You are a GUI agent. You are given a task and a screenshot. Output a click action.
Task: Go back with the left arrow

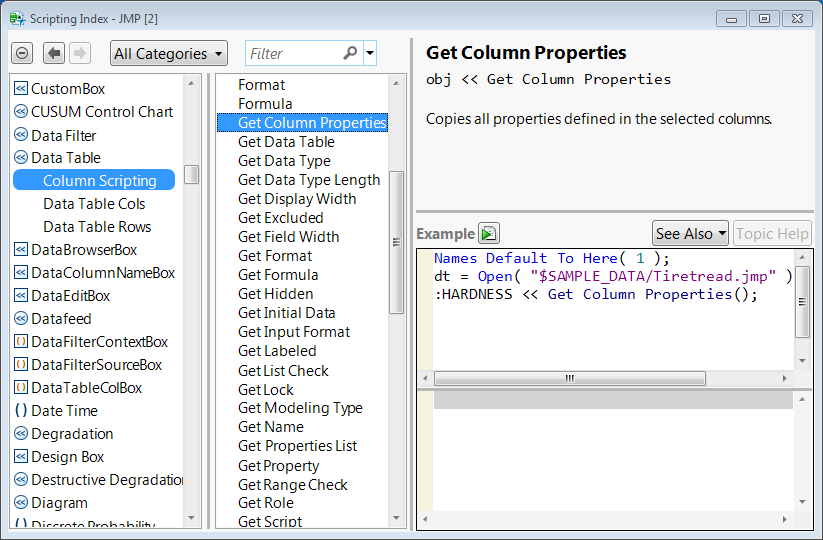pos(55,53)
